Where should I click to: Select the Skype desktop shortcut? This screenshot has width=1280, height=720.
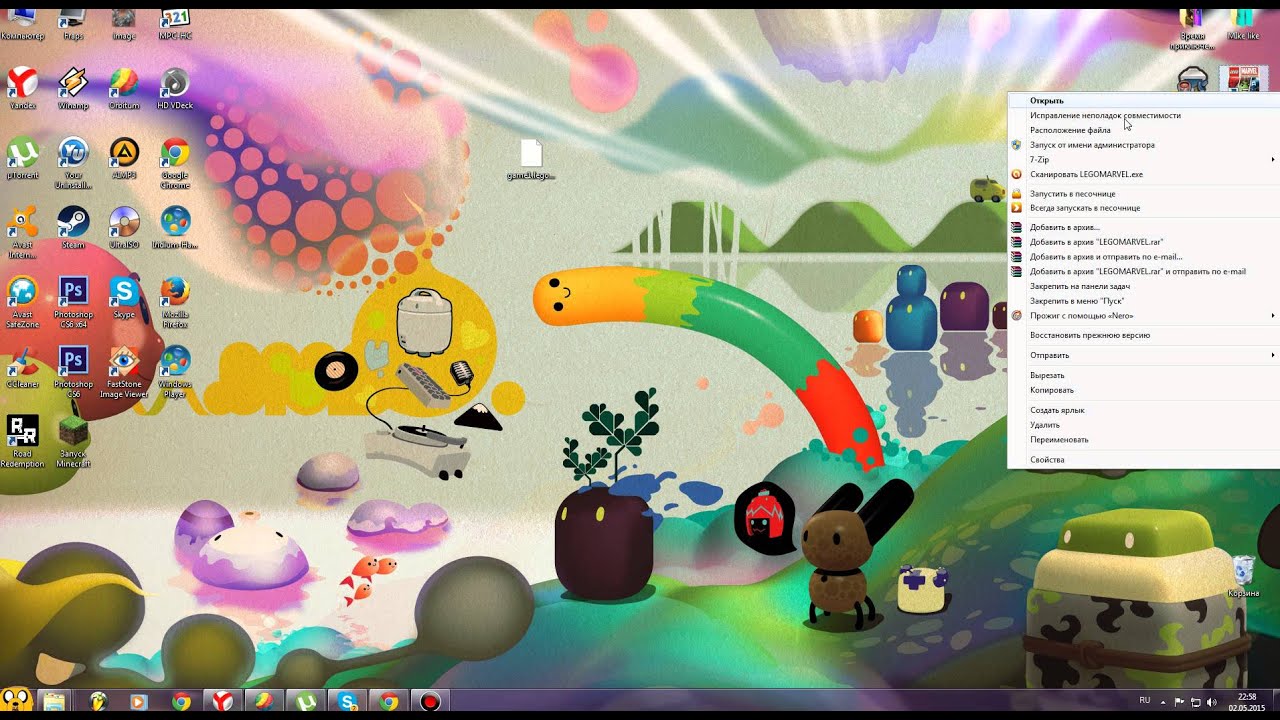point(124,298)
